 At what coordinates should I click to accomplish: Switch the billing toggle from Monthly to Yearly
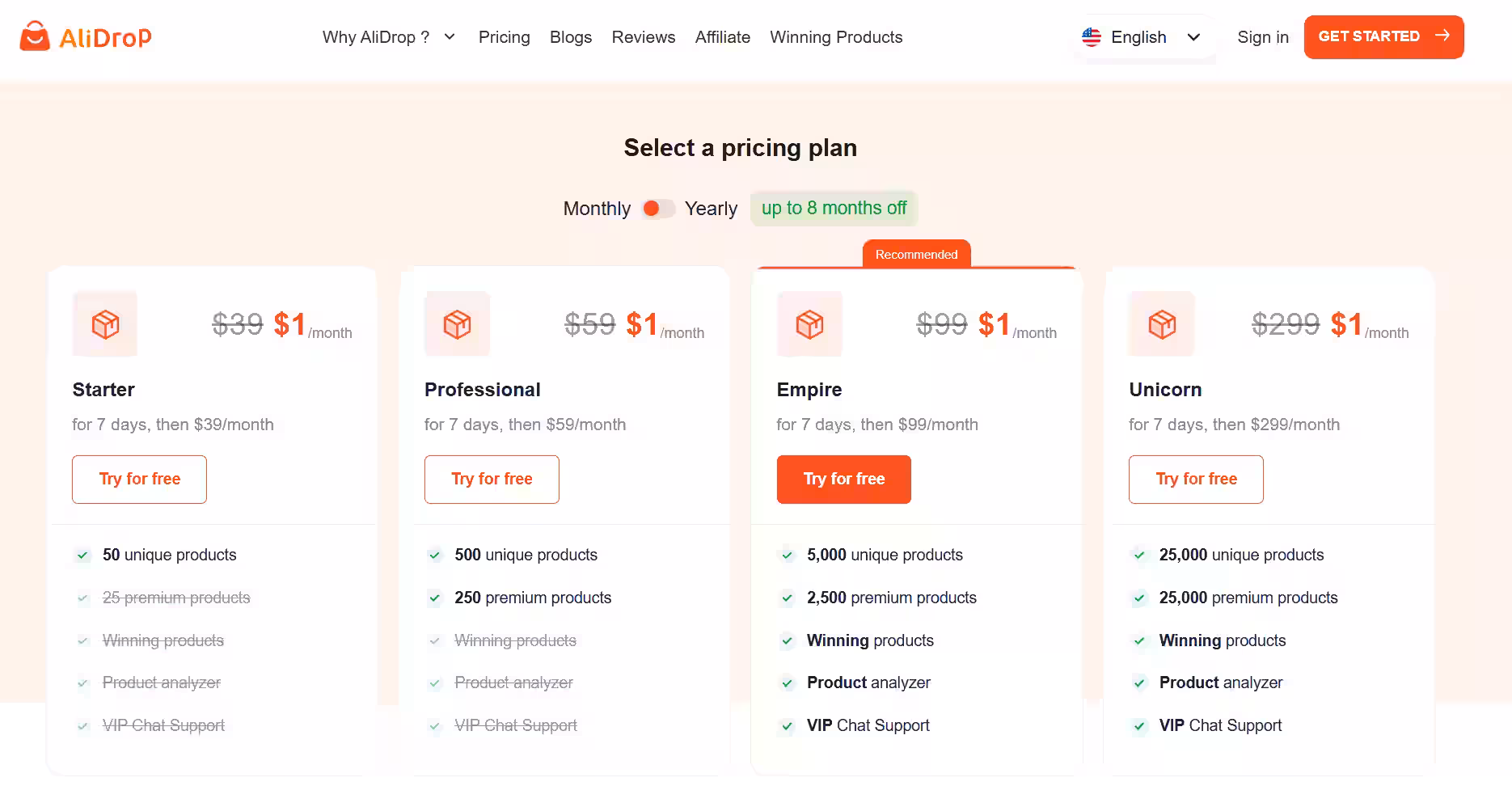(x=657, y=208)
